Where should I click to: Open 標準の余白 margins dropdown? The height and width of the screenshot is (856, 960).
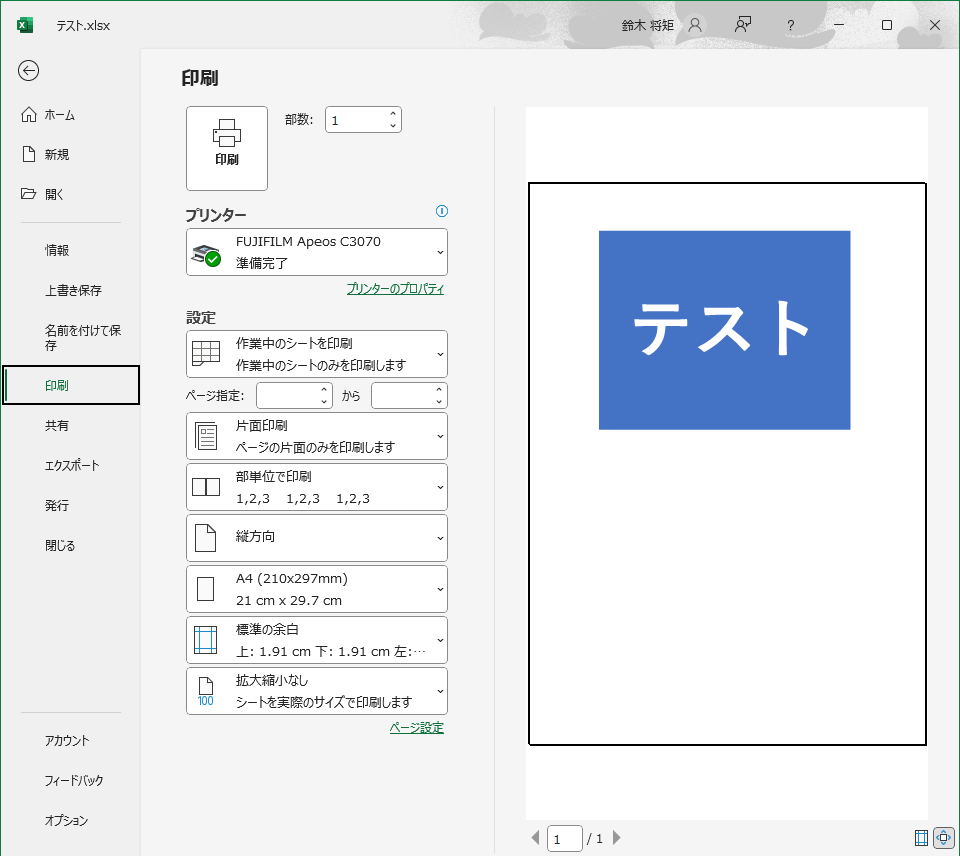pos(317,640)
